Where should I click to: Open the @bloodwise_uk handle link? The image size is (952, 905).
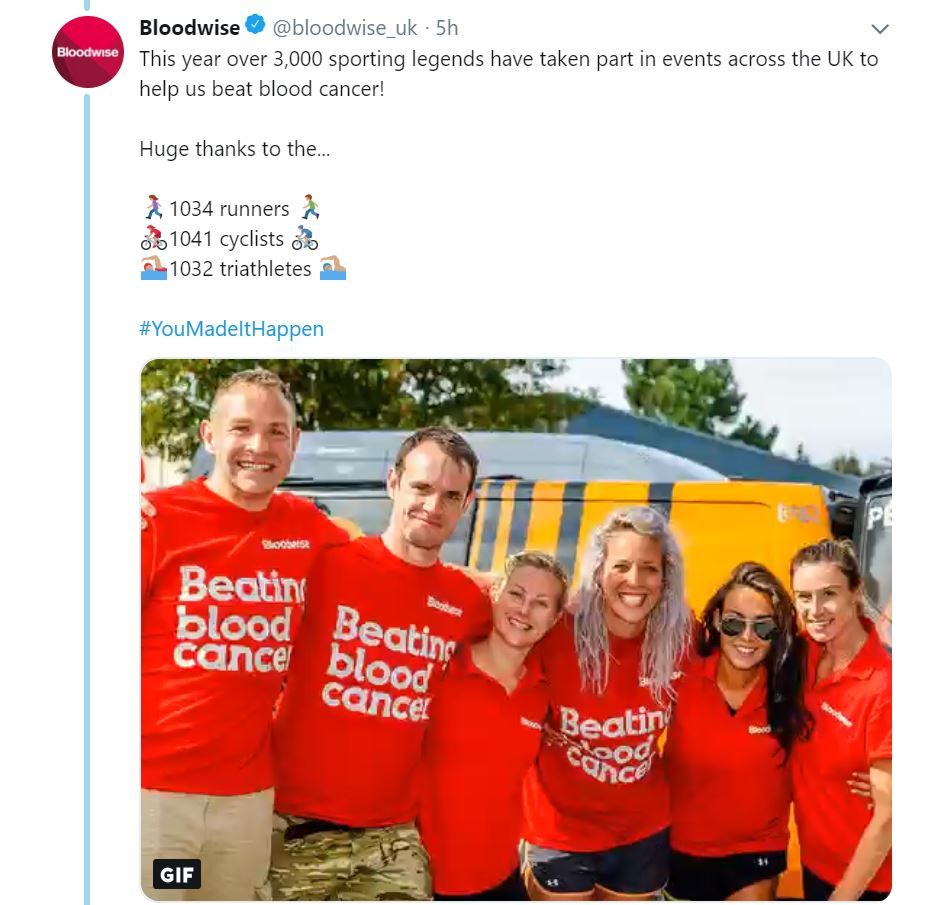(x=345, y=28)
